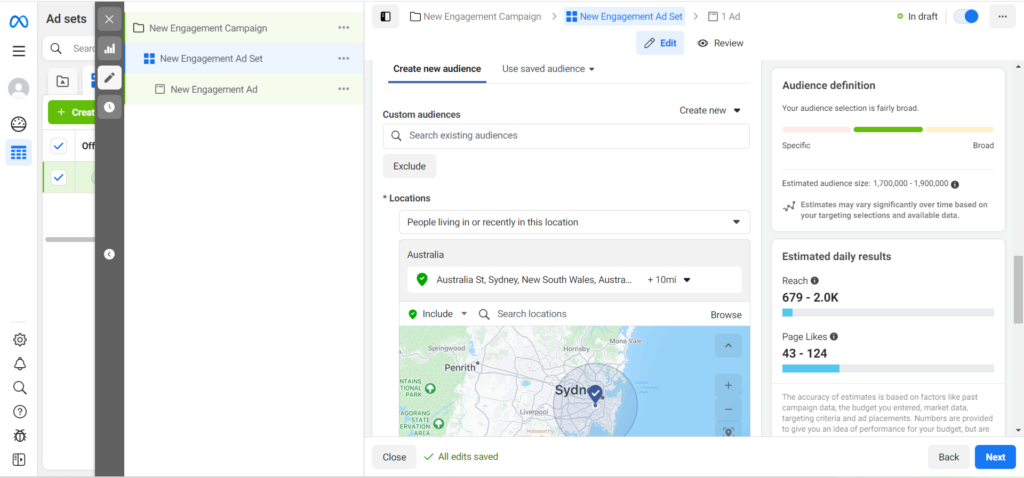Click the audience definition gauge bar
This screenshot has height=478, width=1024.
[x=888, y=129]
